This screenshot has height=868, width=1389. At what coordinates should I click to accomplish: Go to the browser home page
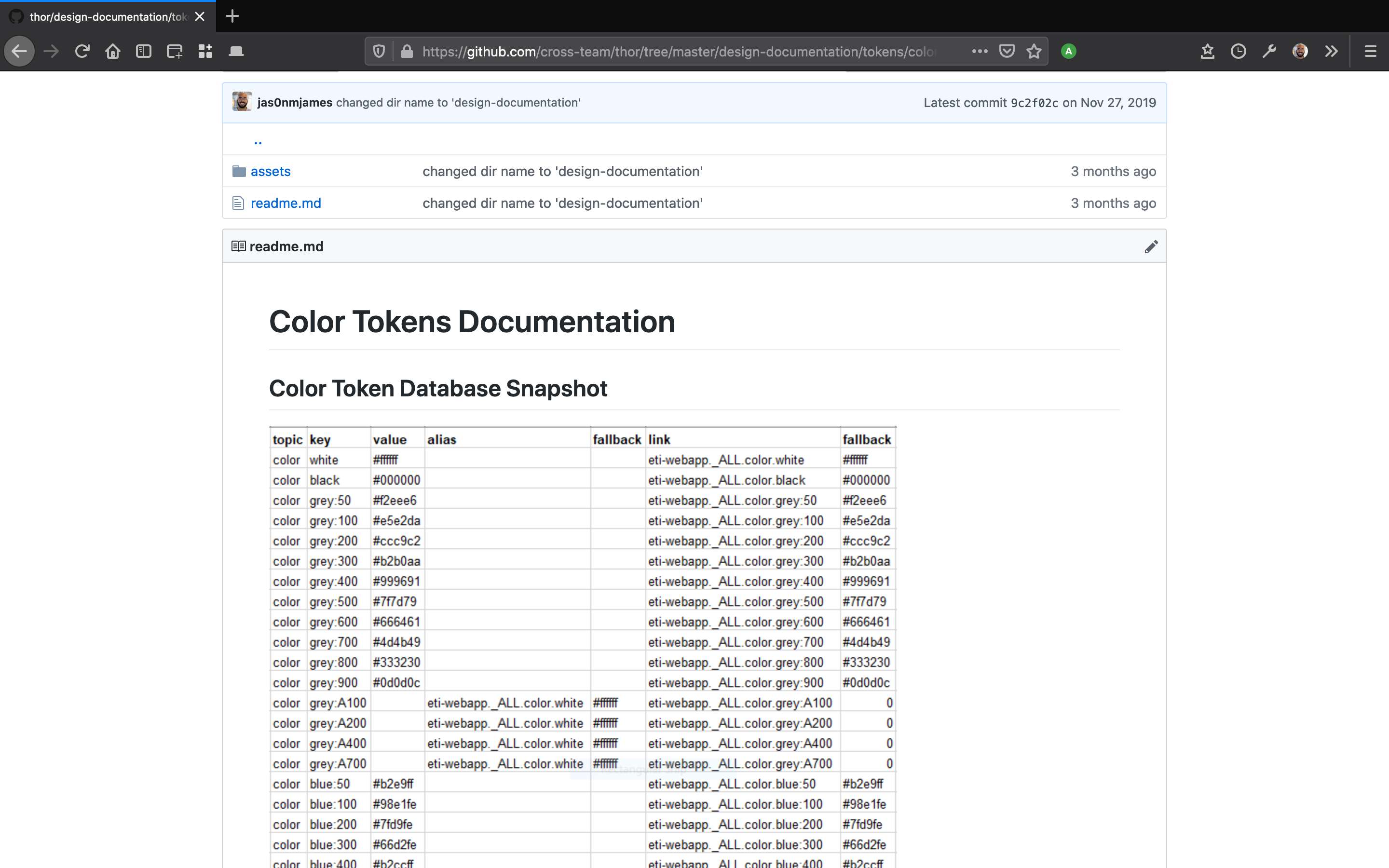pos(113,52)
